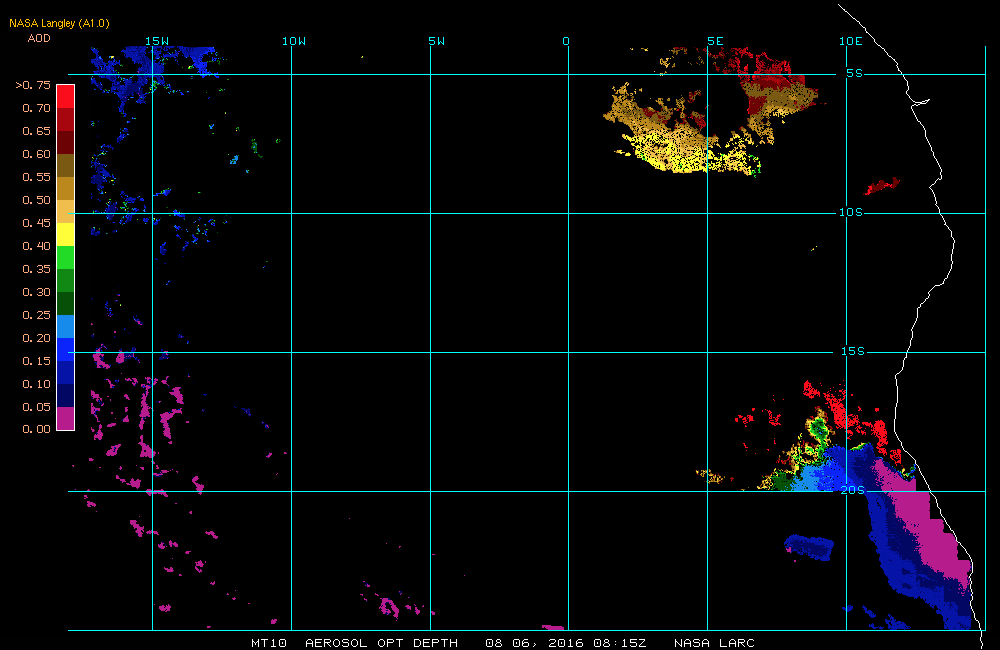Image resolution: width=1000 pixels, height=650 pixels.
Task: Click the "AOD" label above the legend
Action: pos(39,38)
